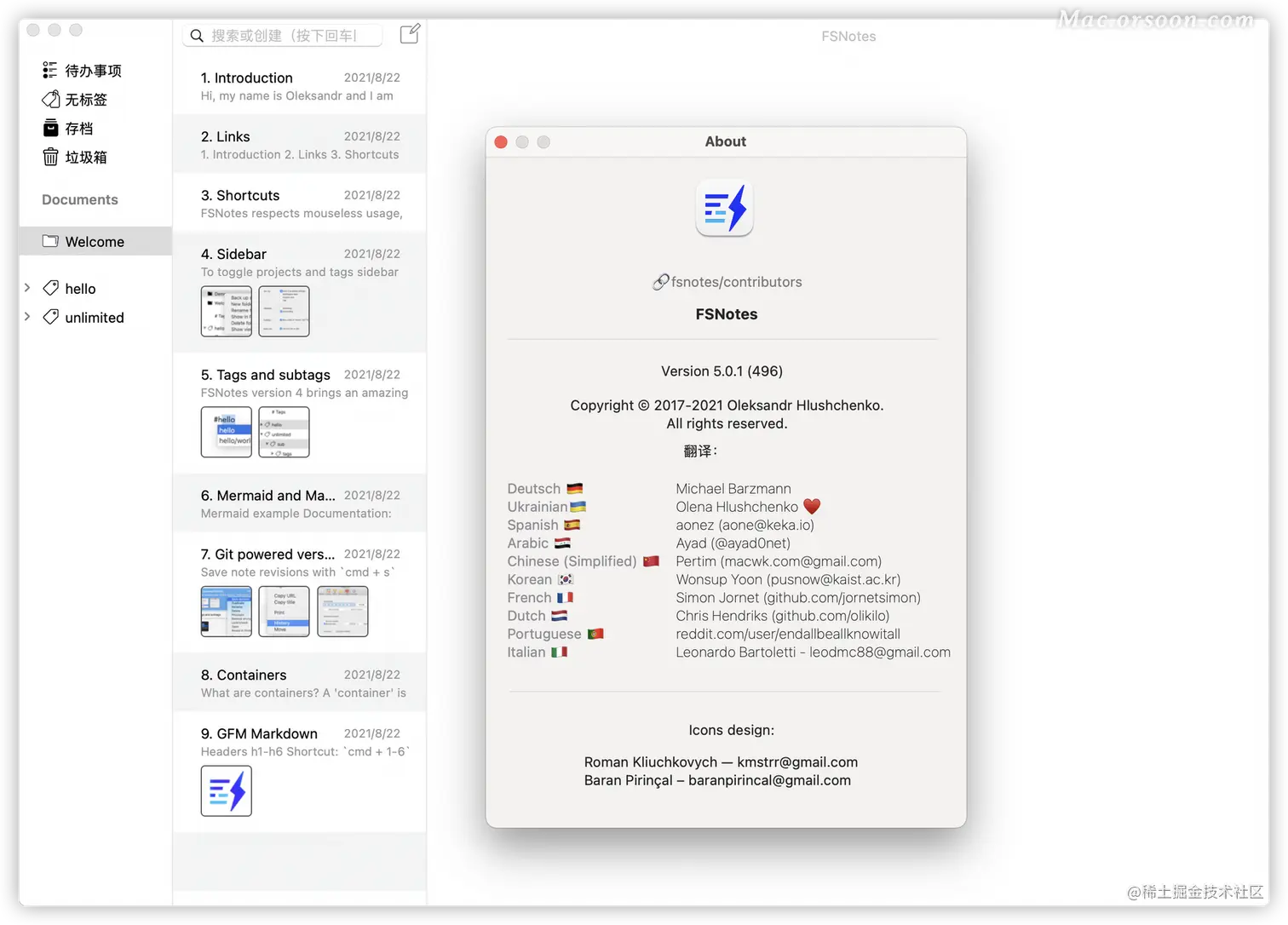Click the search magnifier icon
The height and width of the screenshot is (925, 1288).
[197, 36]
